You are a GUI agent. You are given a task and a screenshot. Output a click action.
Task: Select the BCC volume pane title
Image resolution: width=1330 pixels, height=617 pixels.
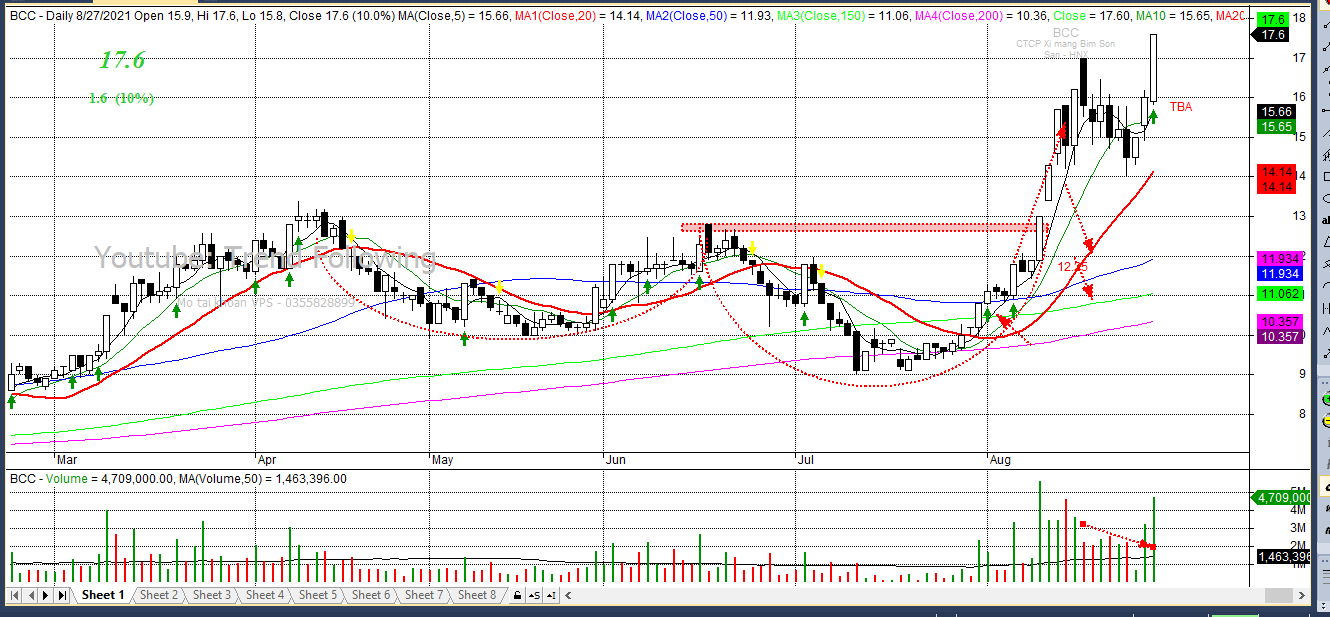pos(178,479)
